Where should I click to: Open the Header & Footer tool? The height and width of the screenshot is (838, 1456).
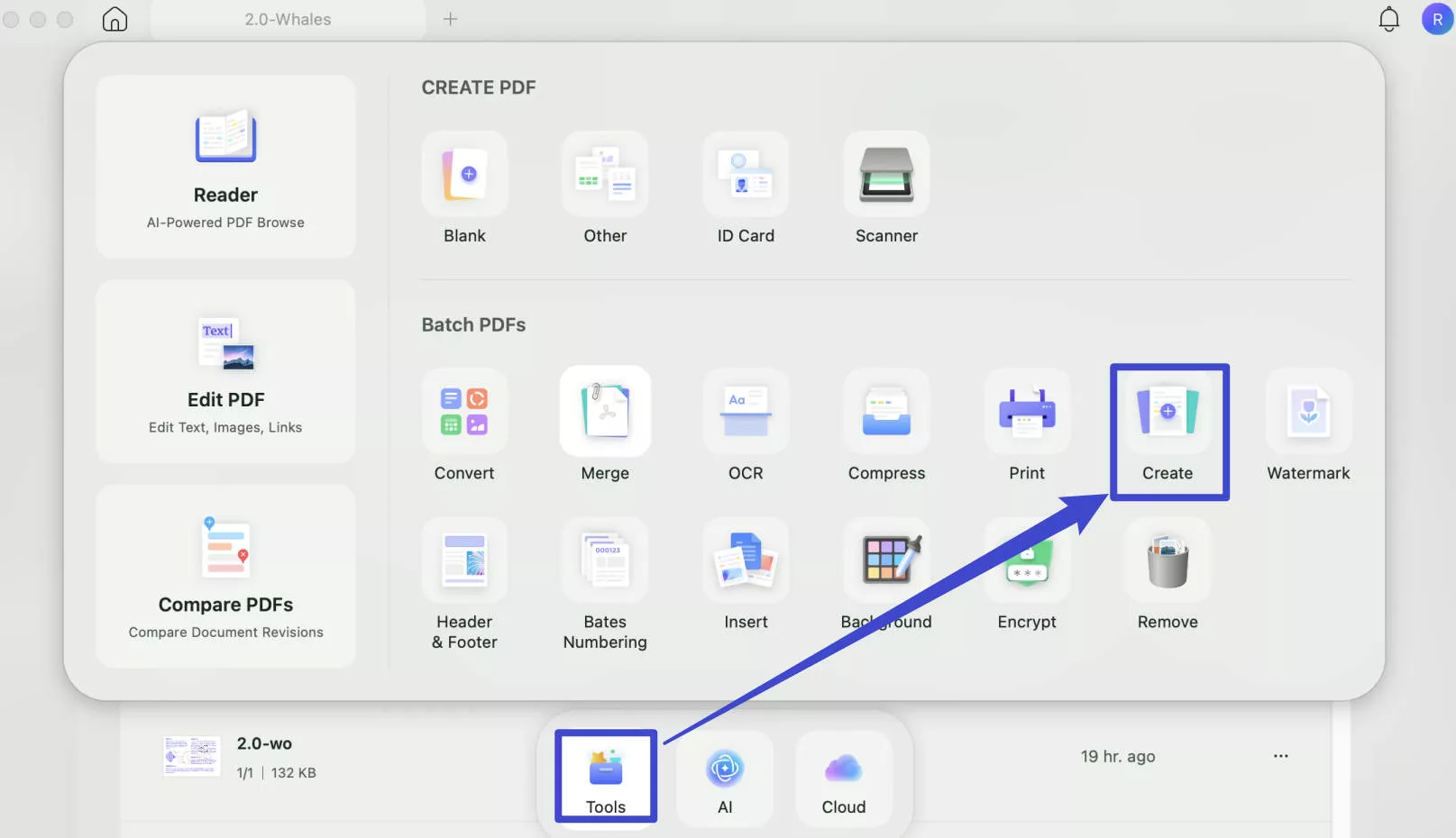(464, 560)
